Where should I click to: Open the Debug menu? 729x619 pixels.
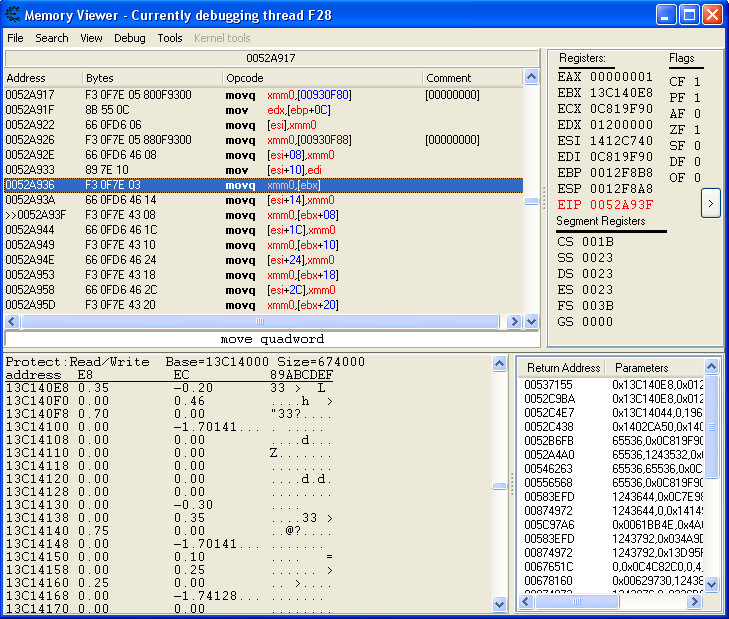pyautogui.click(x=130, y=38)
